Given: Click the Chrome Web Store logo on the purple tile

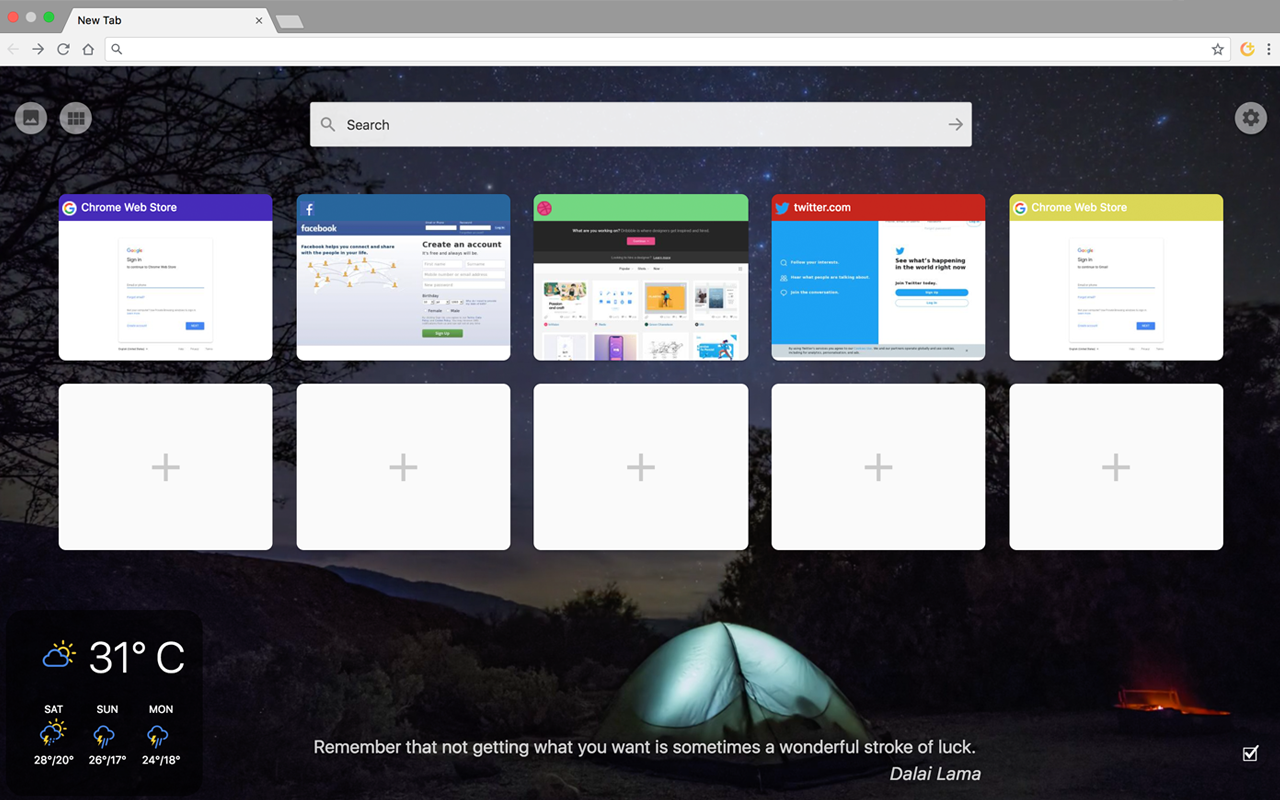Looking at the screenshot, I should point(69,207).
